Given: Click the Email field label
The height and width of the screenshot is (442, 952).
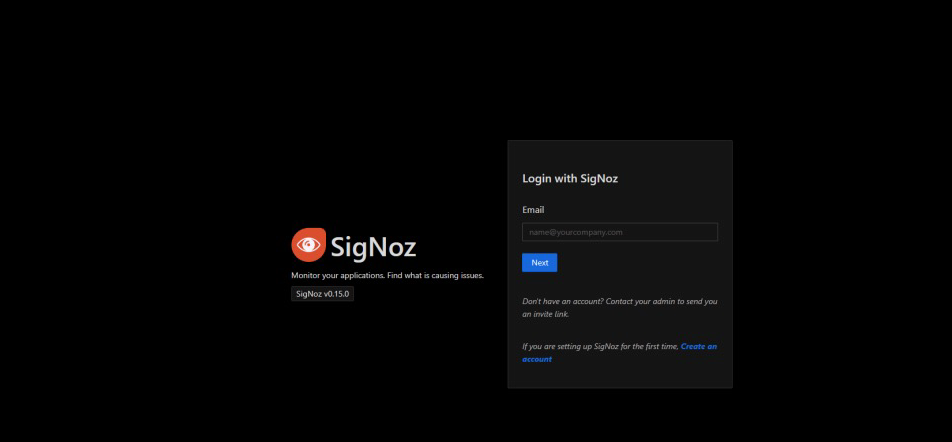Looking at the screenshot, I should 533,210.
